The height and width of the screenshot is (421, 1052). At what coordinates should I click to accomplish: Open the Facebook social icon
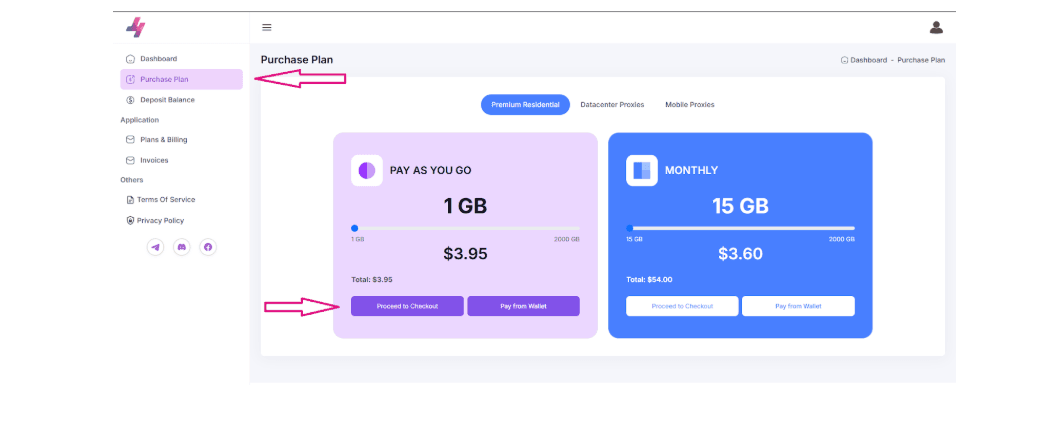tap(208, 247)
